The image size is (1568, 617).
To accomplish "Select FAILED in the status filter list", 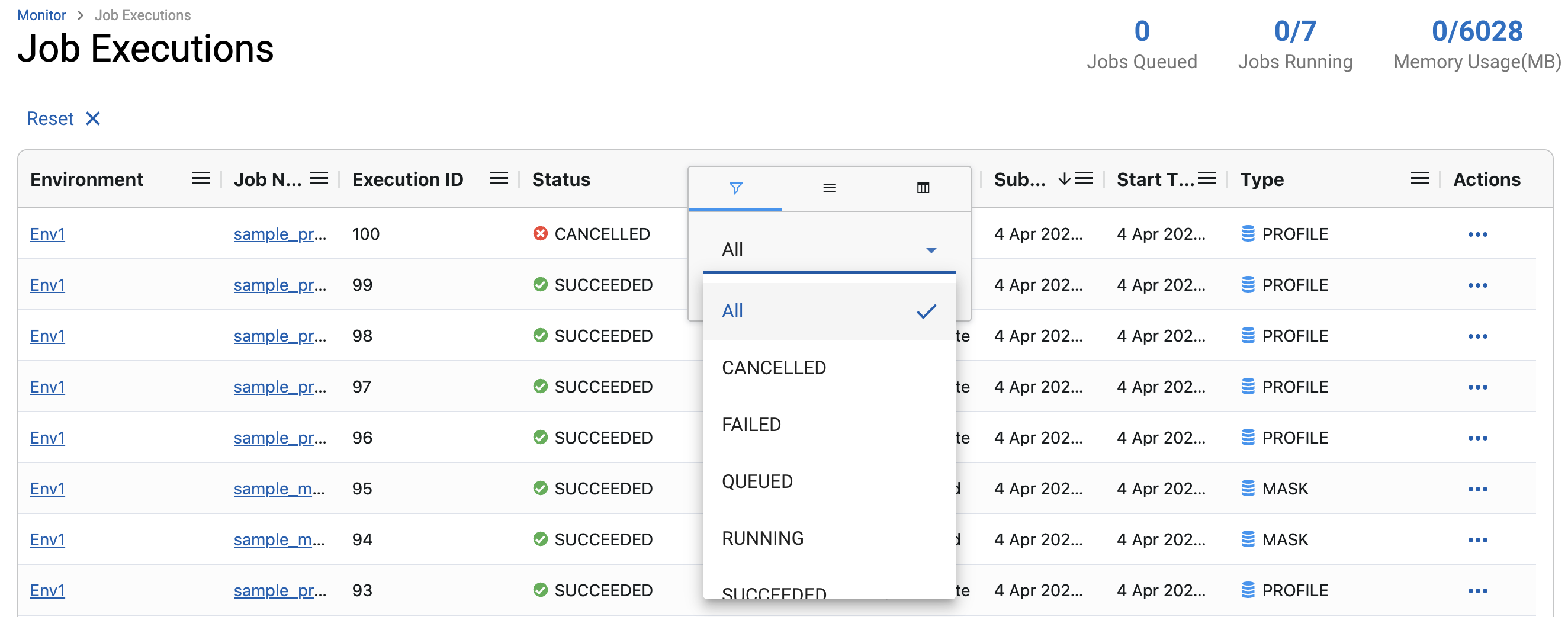I will [829, 425].
